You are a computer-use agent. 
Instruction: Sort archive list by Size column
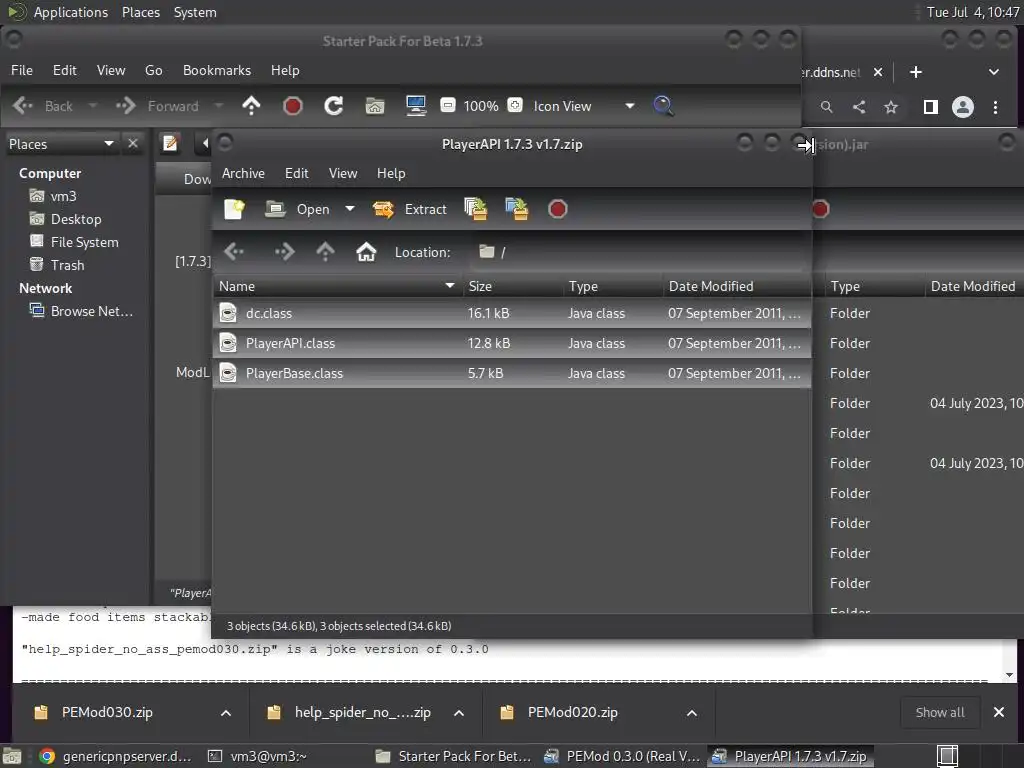coord(513,286)
